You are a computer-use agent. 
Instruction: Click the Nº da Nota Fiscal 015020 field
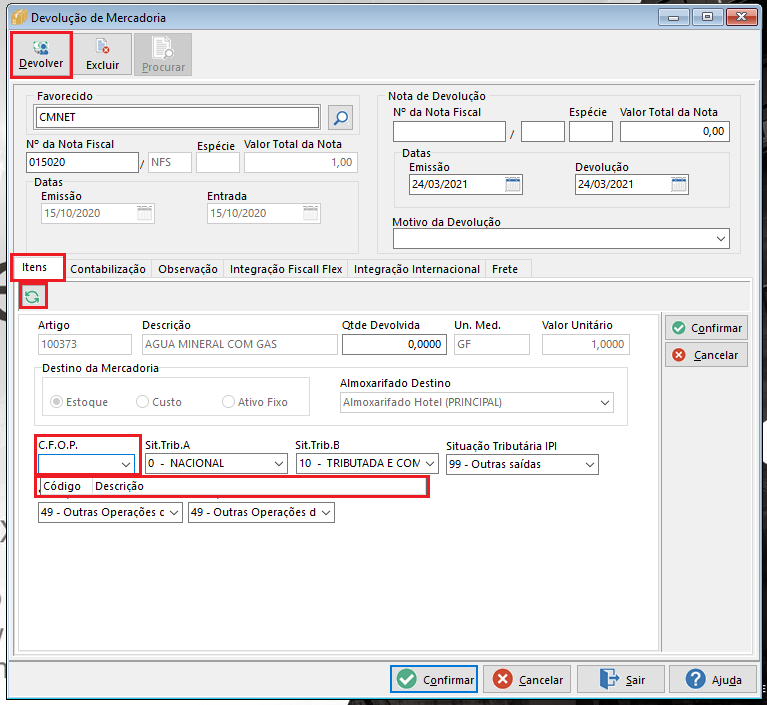(x=82, y=162)
